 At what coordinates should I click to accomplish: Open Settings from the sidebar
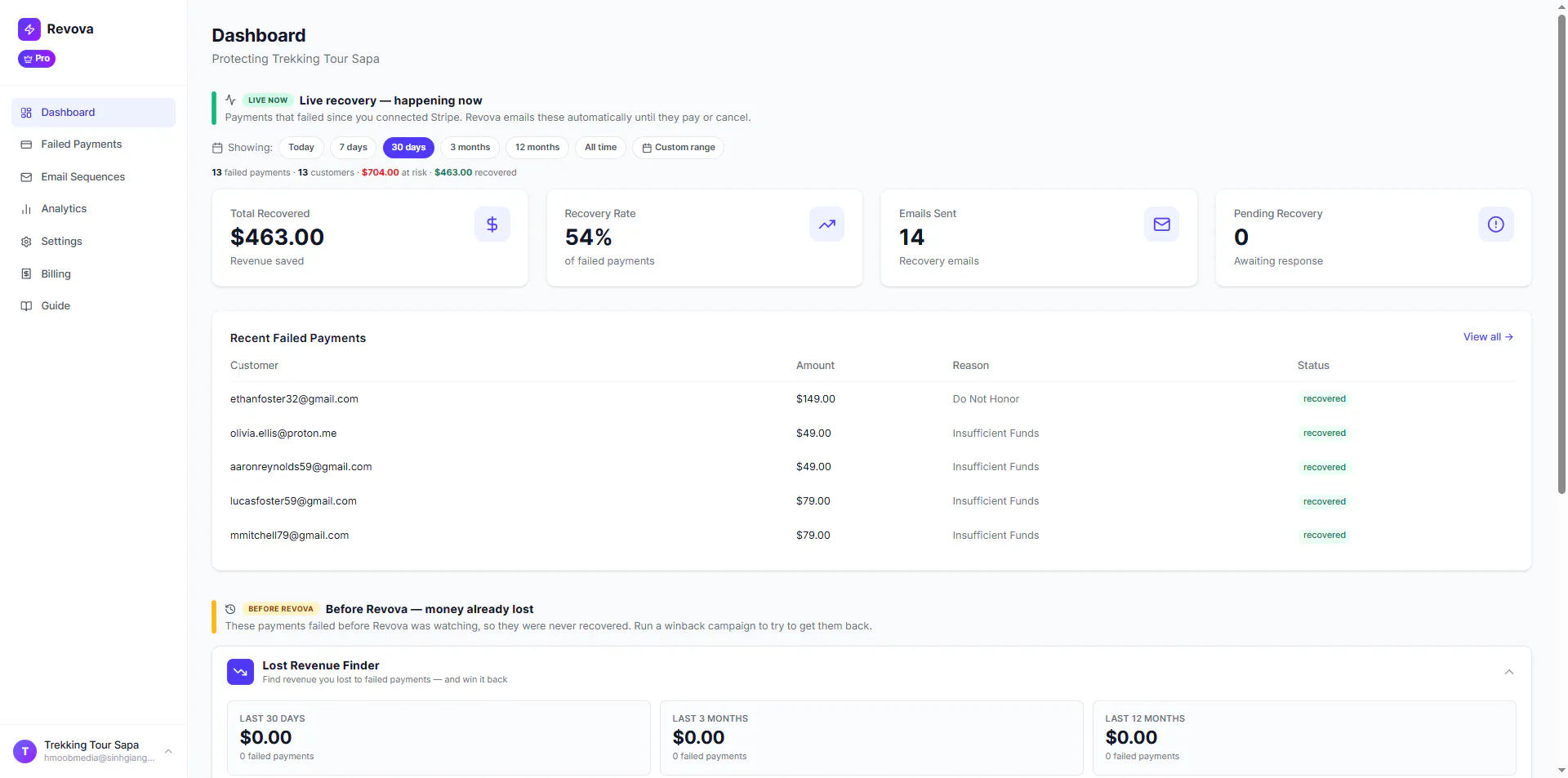point(93,242)
